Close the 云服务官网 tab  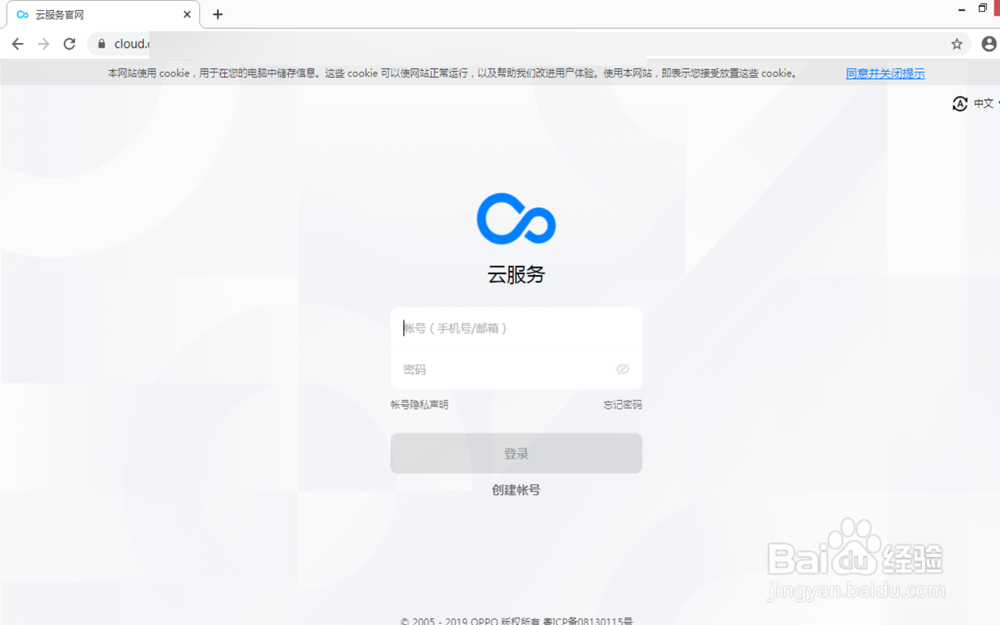187,14
